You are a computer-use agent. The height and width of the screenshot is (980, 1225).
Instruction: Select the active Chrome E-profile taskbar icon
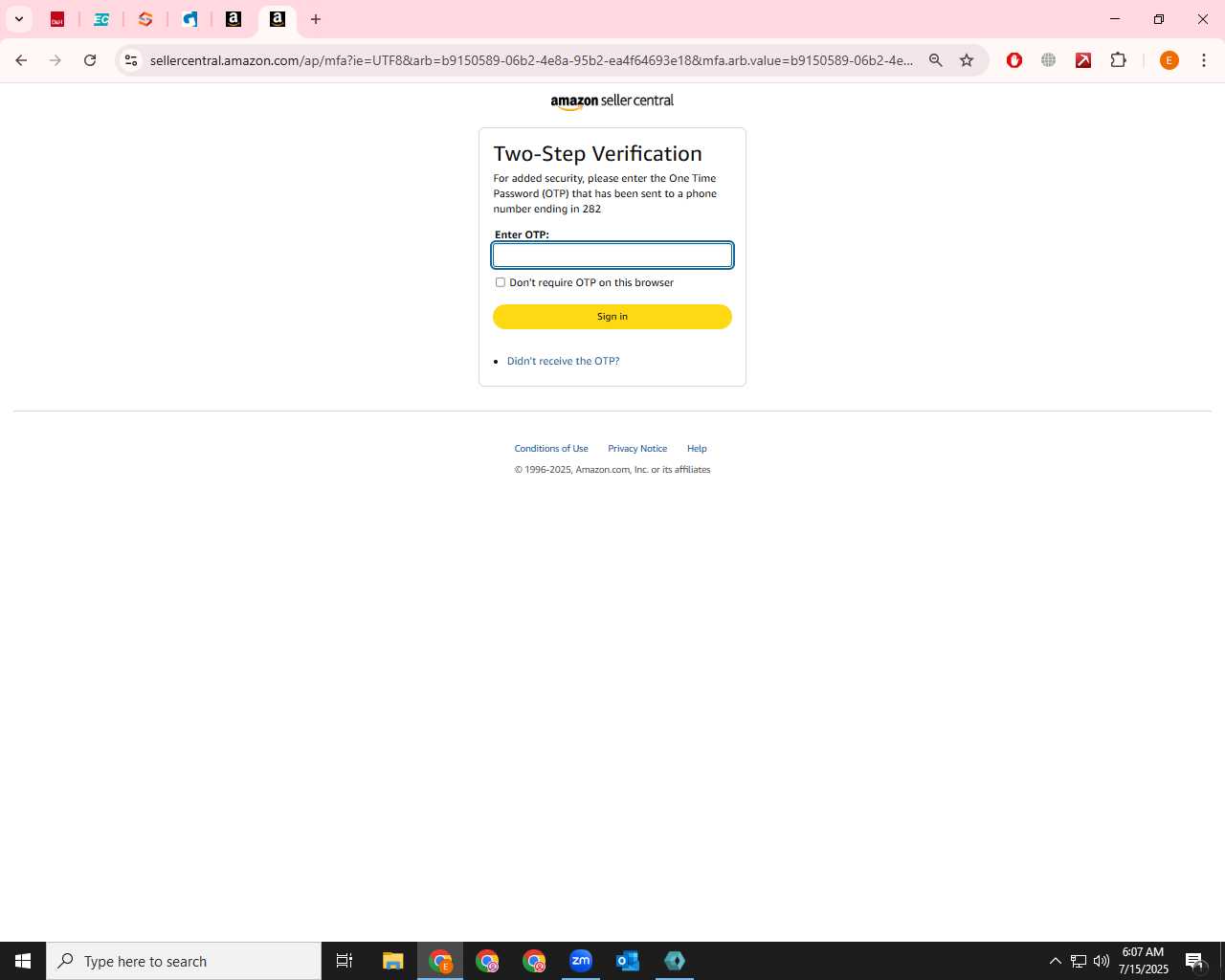(440, 961)
